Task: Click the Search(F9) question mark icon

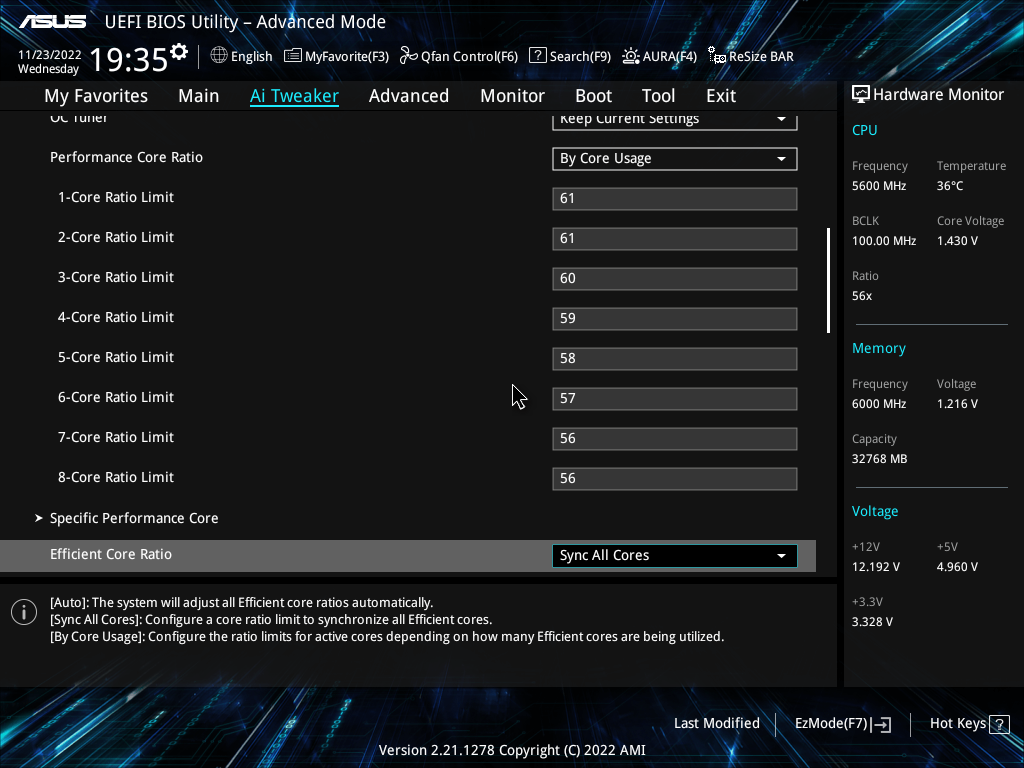Action: tap(537, 56)
